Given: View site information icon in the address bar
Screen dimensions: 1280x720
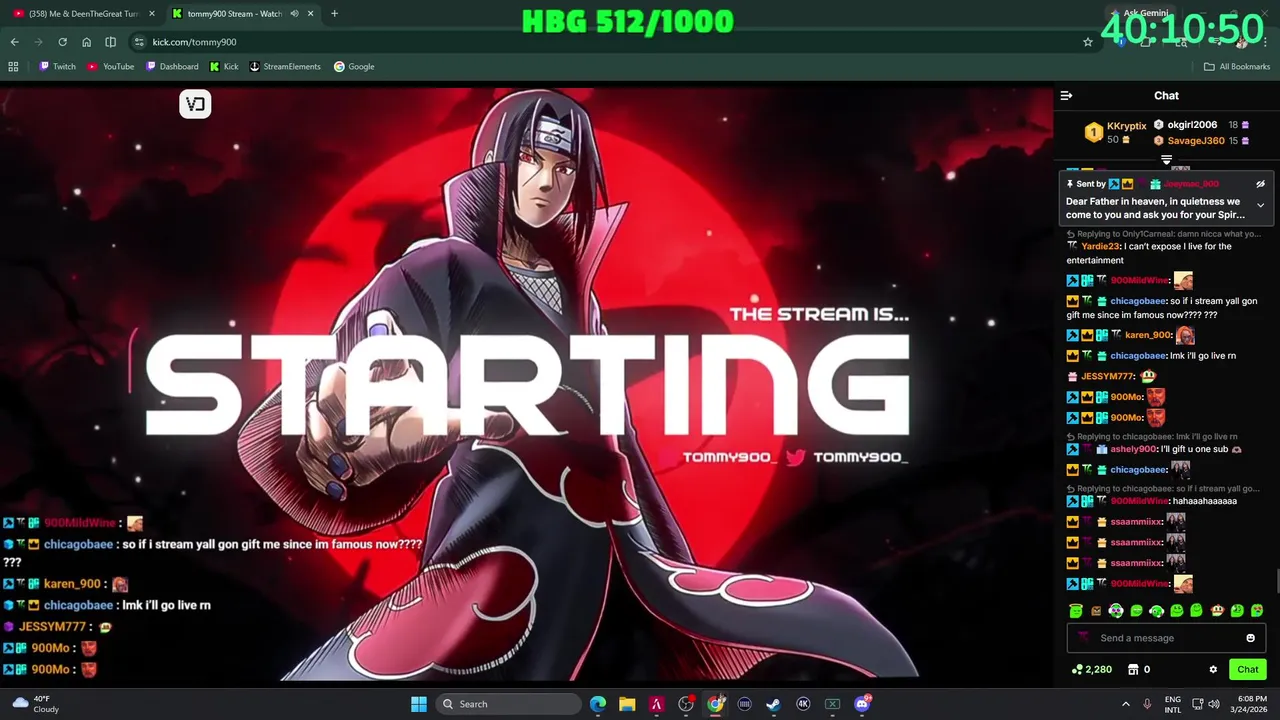Looking at the screenshot, I should [x=139, y=42].
